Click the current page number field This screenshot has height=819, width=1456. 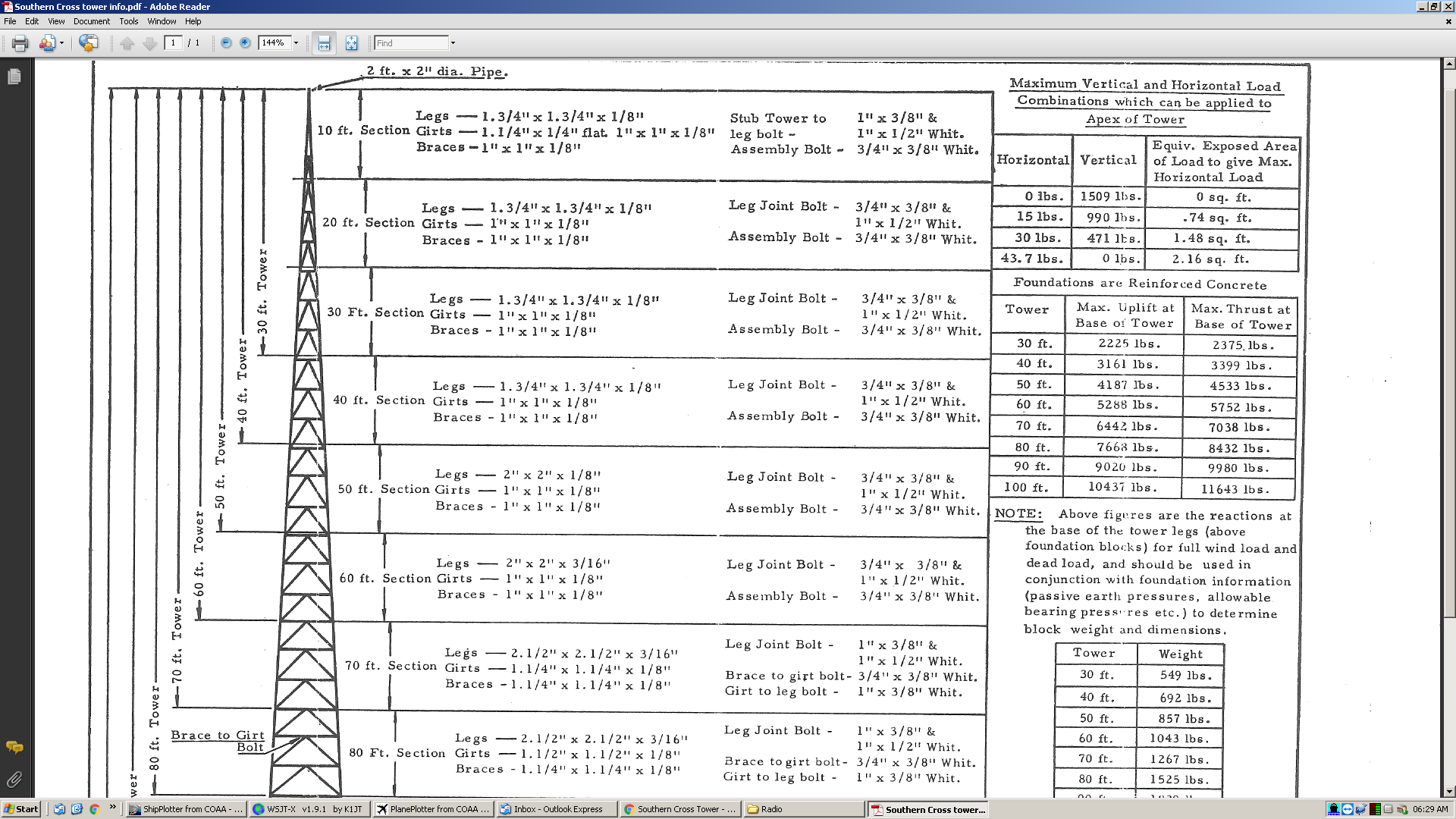[x=174, y=43]
